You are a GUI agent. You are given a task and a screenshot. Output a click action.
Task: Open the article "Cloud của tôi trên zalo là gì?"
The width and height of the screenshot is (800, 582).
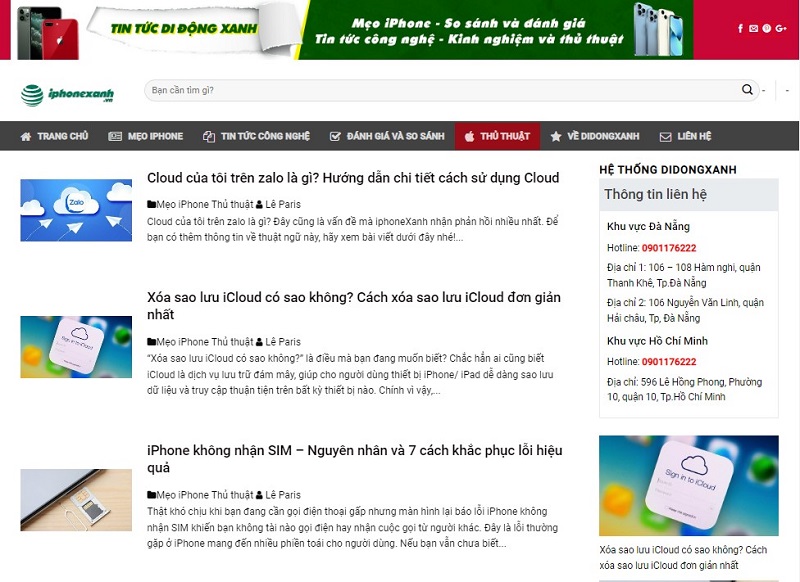click(353, 178)
